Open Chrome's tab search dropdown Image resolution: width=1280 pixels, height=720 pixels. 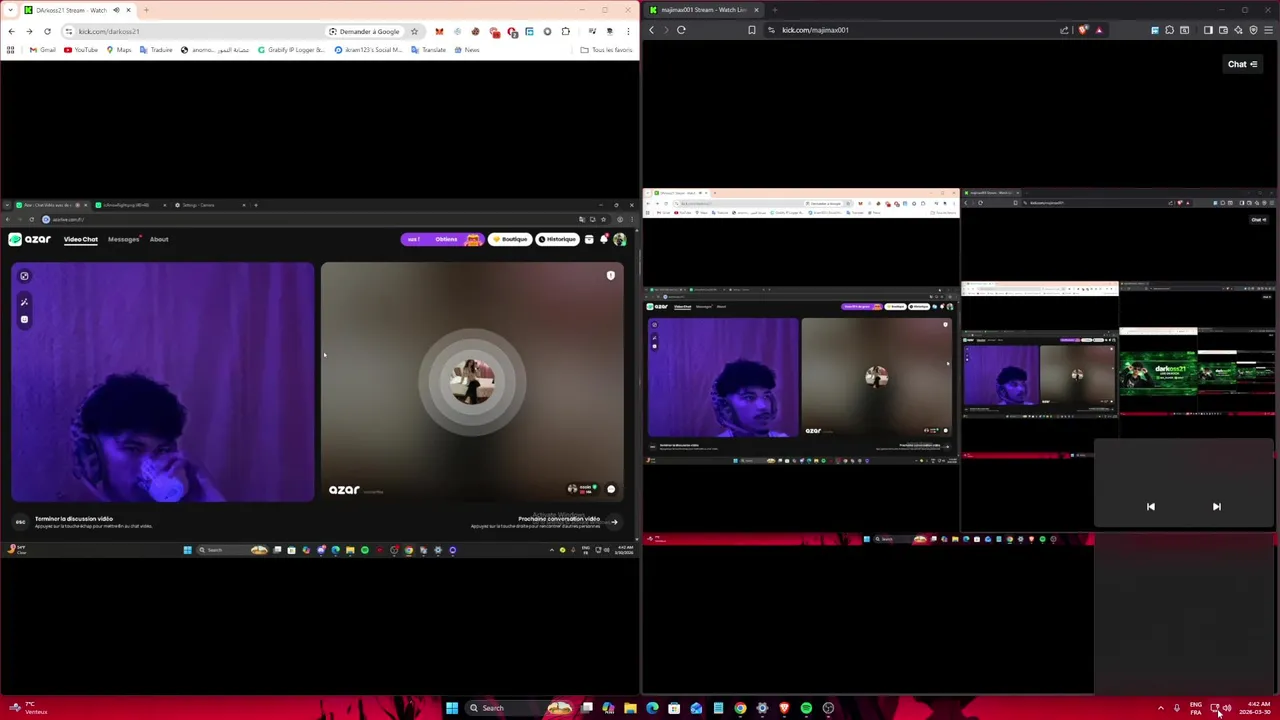[x=9, y=10]
